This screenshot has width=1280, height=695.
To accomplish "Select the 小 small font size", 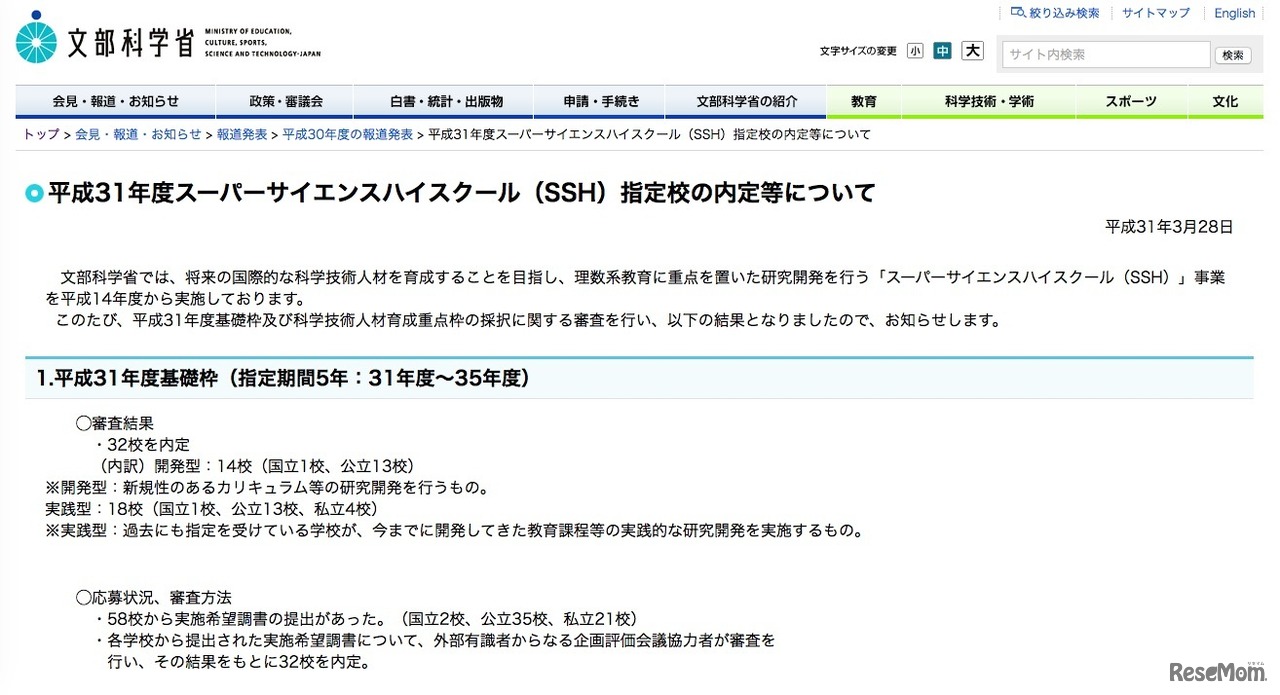I will pyautogui.click(x=915, y=50).
